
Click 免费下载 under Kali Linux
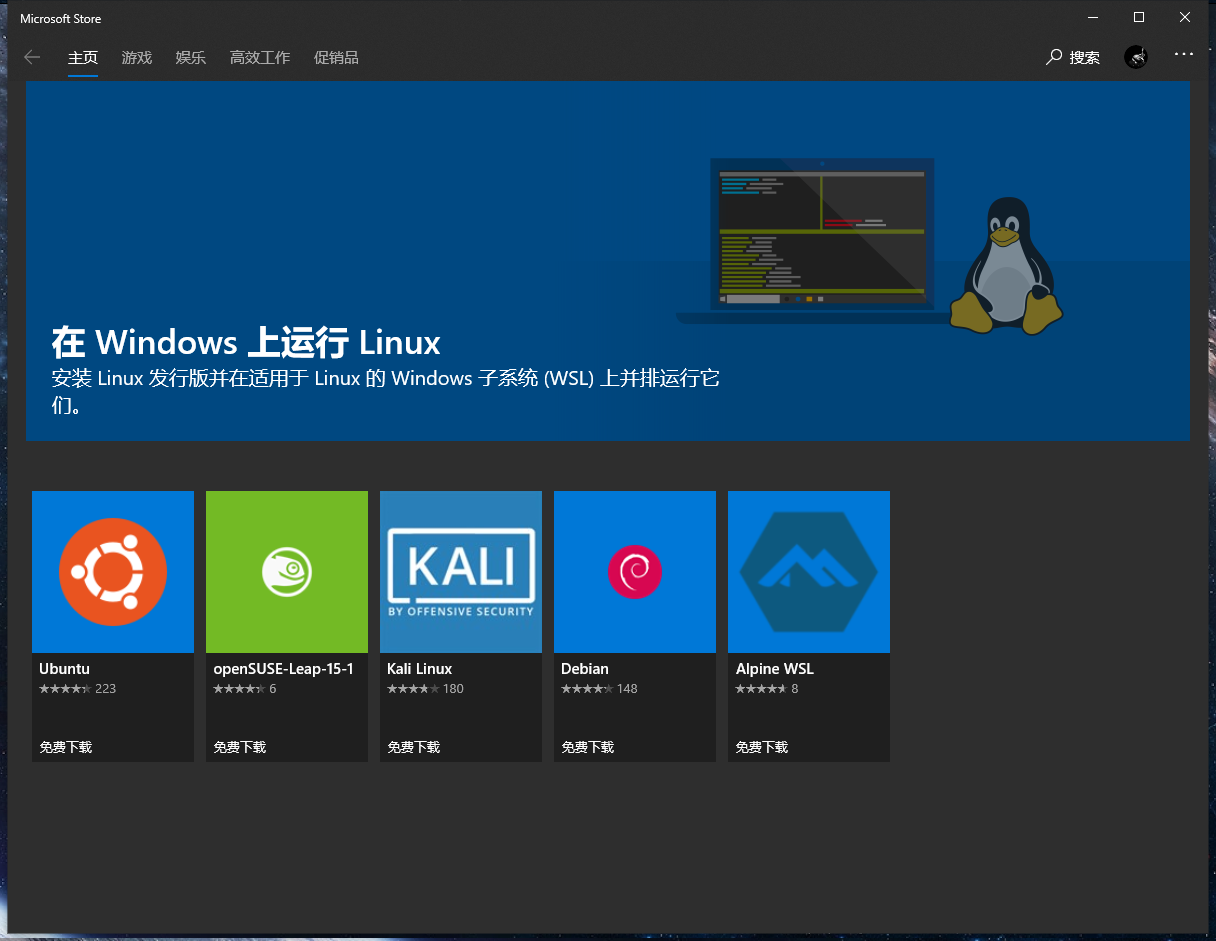tap(414, 747)
